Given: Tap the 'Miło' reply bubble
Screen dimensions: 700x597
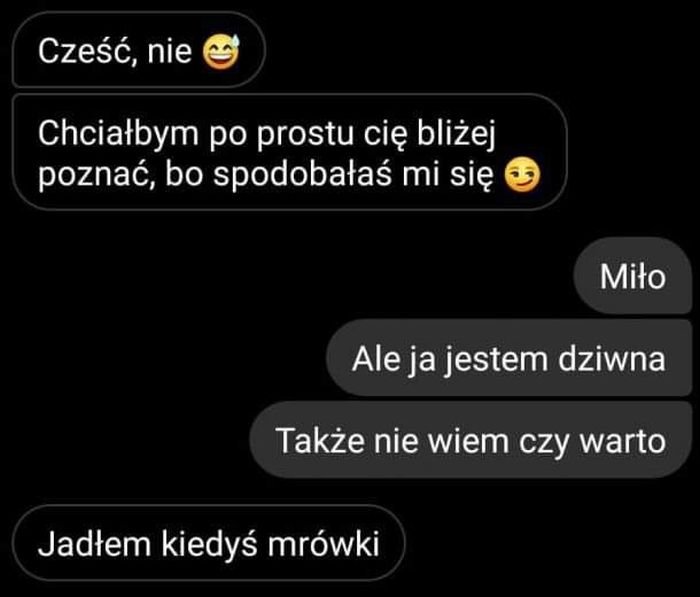Looking at the screenshot, I should 633,276.
